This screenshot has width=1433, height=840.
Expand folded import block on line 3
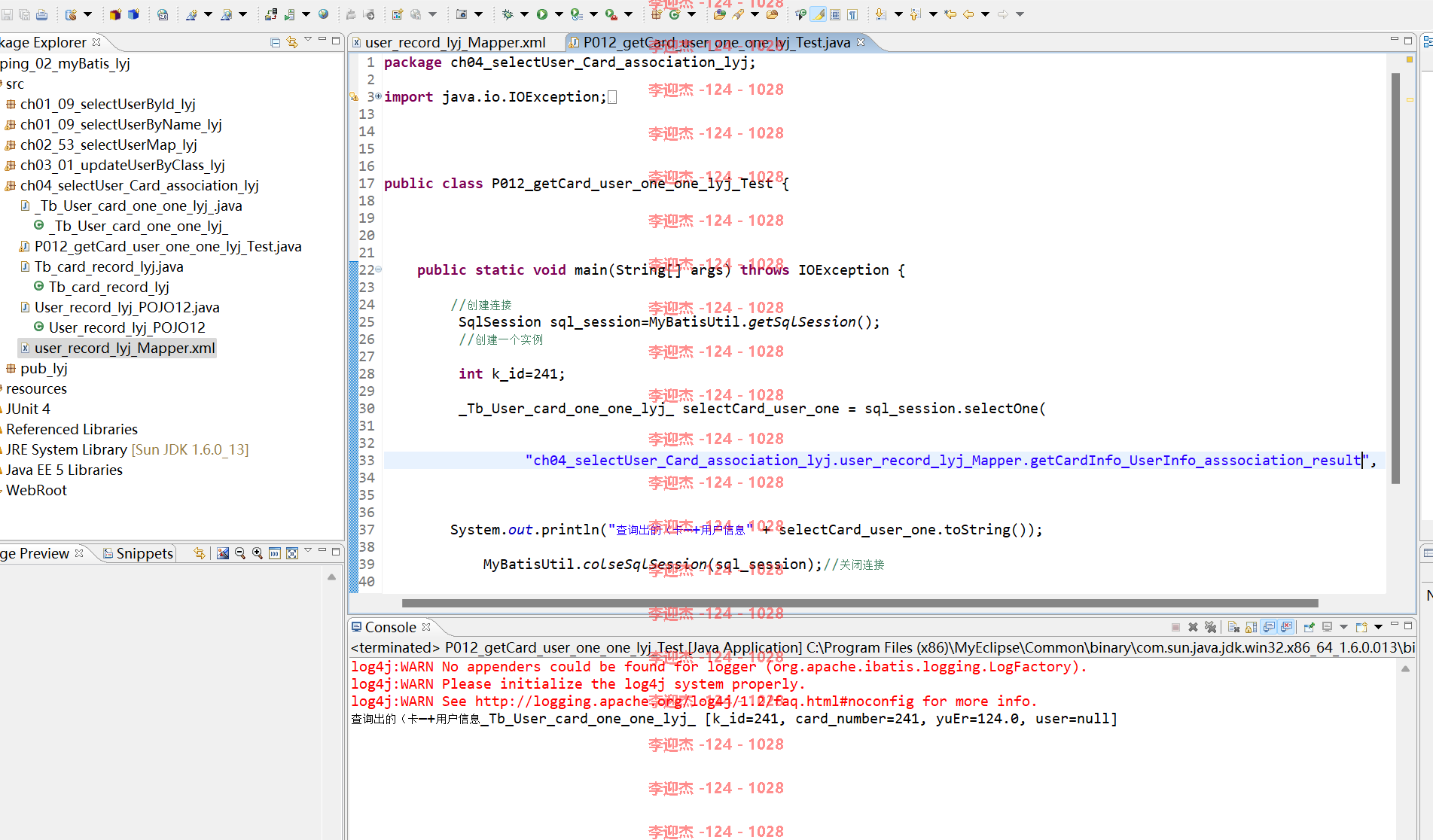pos(379,96)
